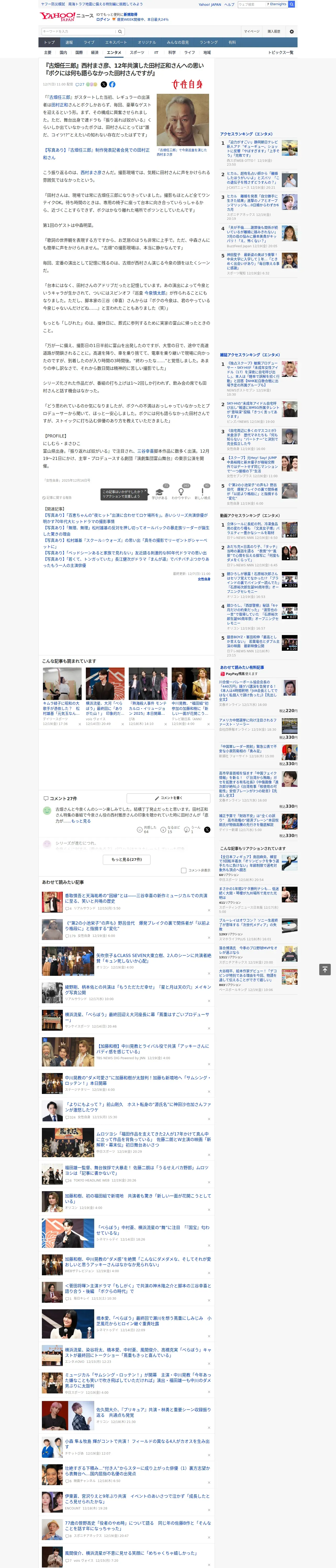This screenshot has width=336, height=1568.
Task: Open the みんなの意見 tab
Action: click(177, 43)
